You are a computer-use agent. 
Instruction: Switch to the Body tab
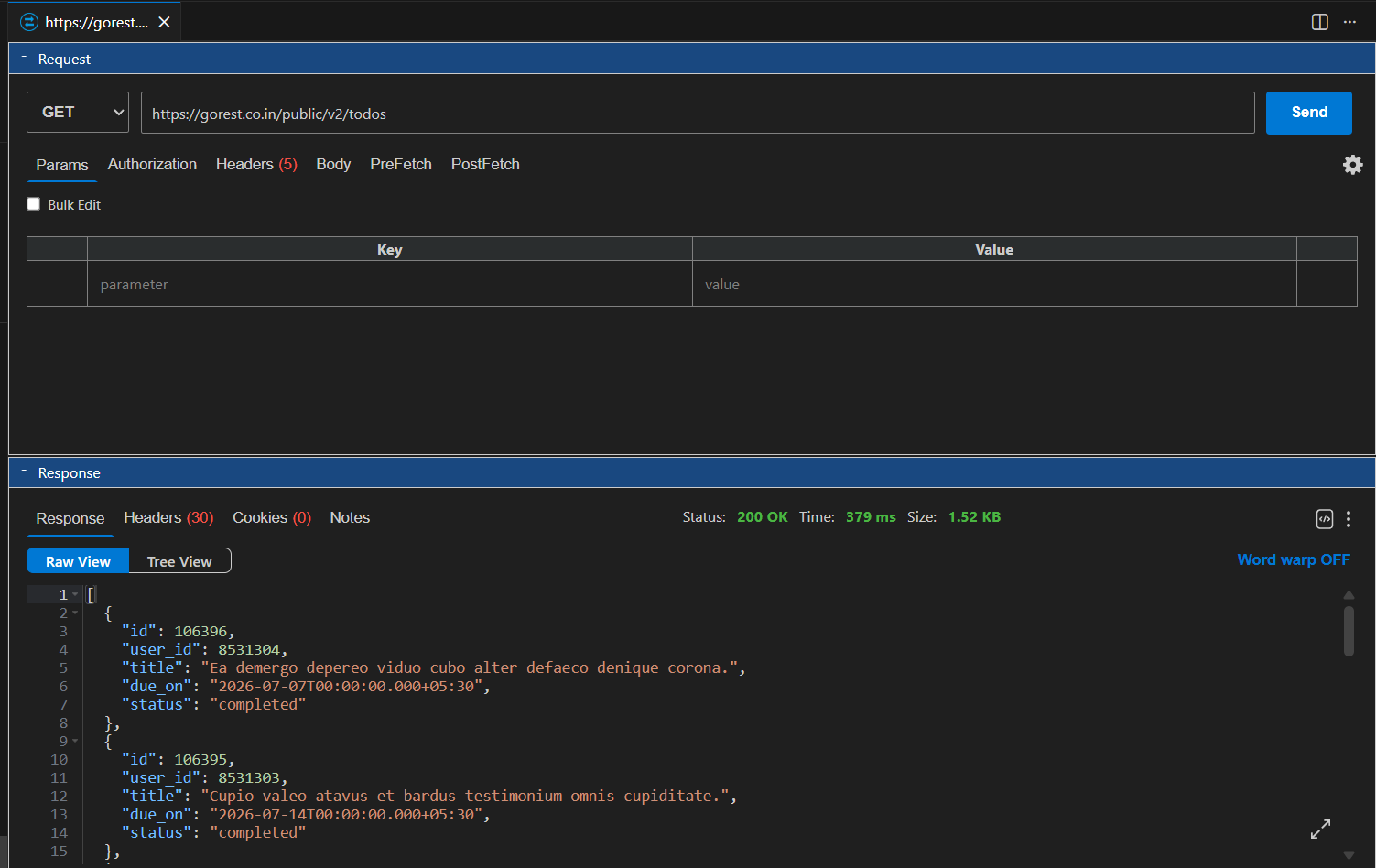333,164
